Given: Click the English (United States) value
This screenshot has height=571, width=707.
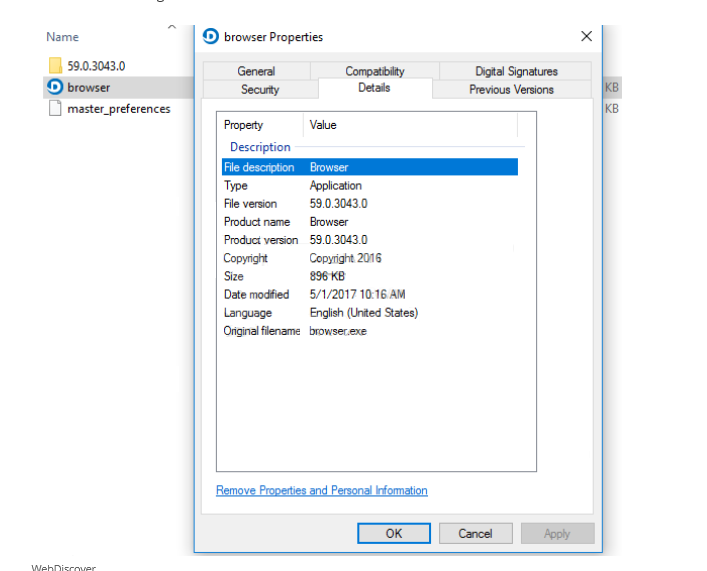Looking at the screenshot, I should [364, 313].
